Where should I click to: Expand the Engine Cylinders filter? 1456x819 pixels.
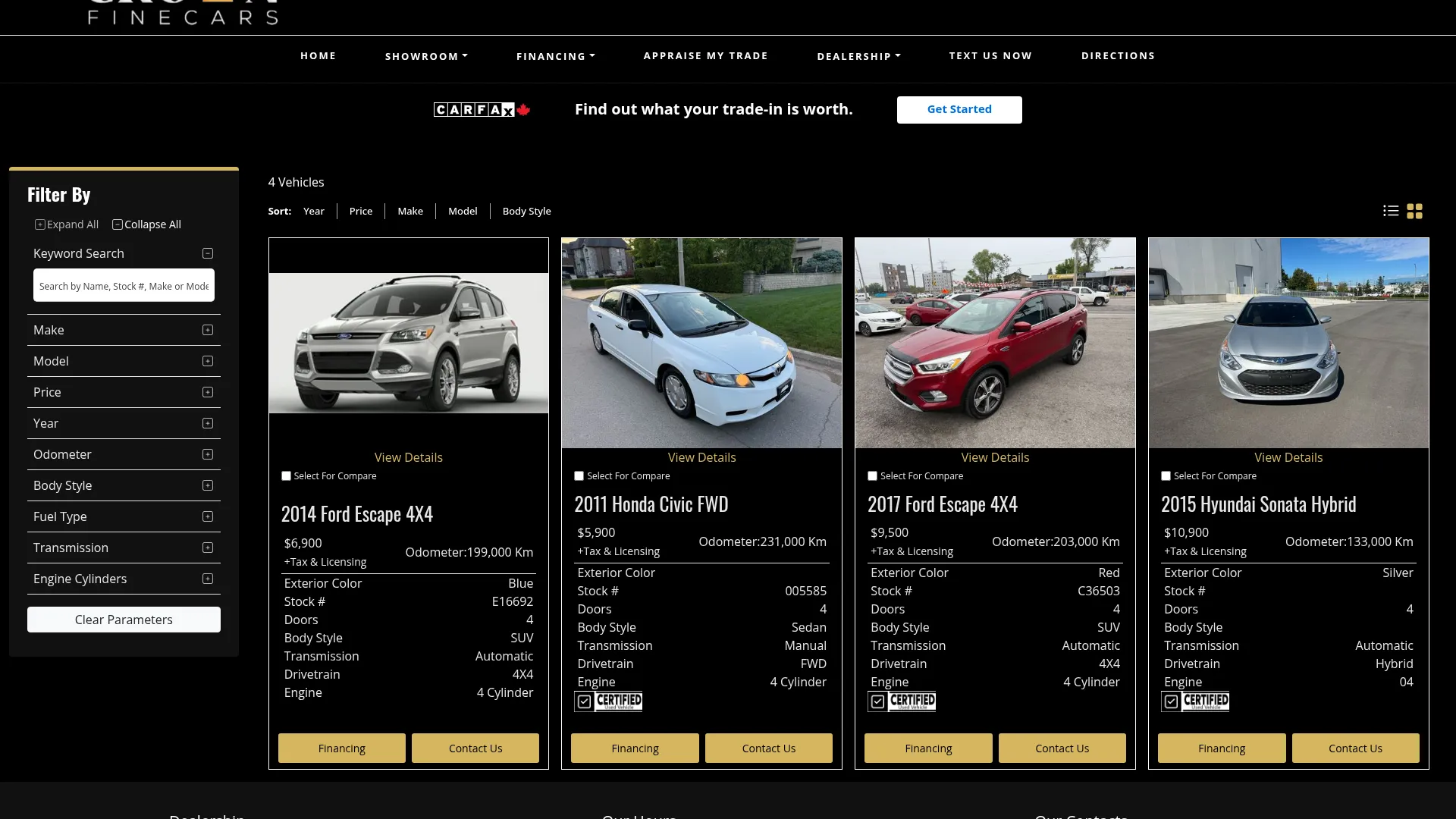pyautogui.click(x=208, y=579)
